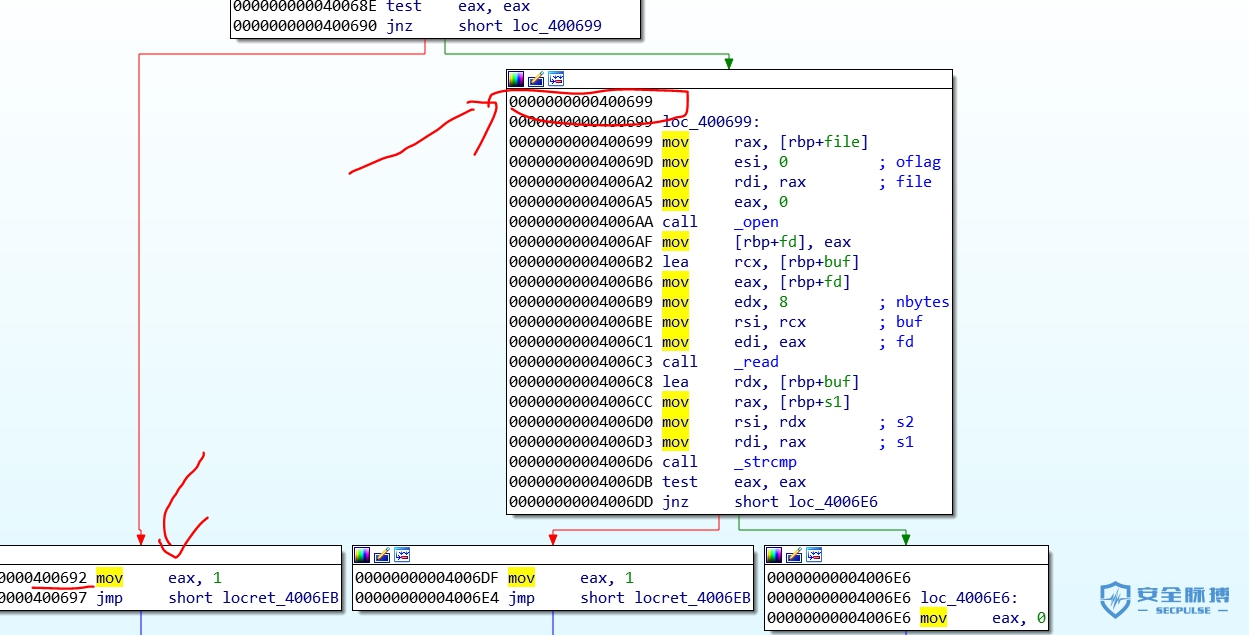Click edit/pencil icon in 4006DF block header
1249x635 pixels.
(382, 555)
